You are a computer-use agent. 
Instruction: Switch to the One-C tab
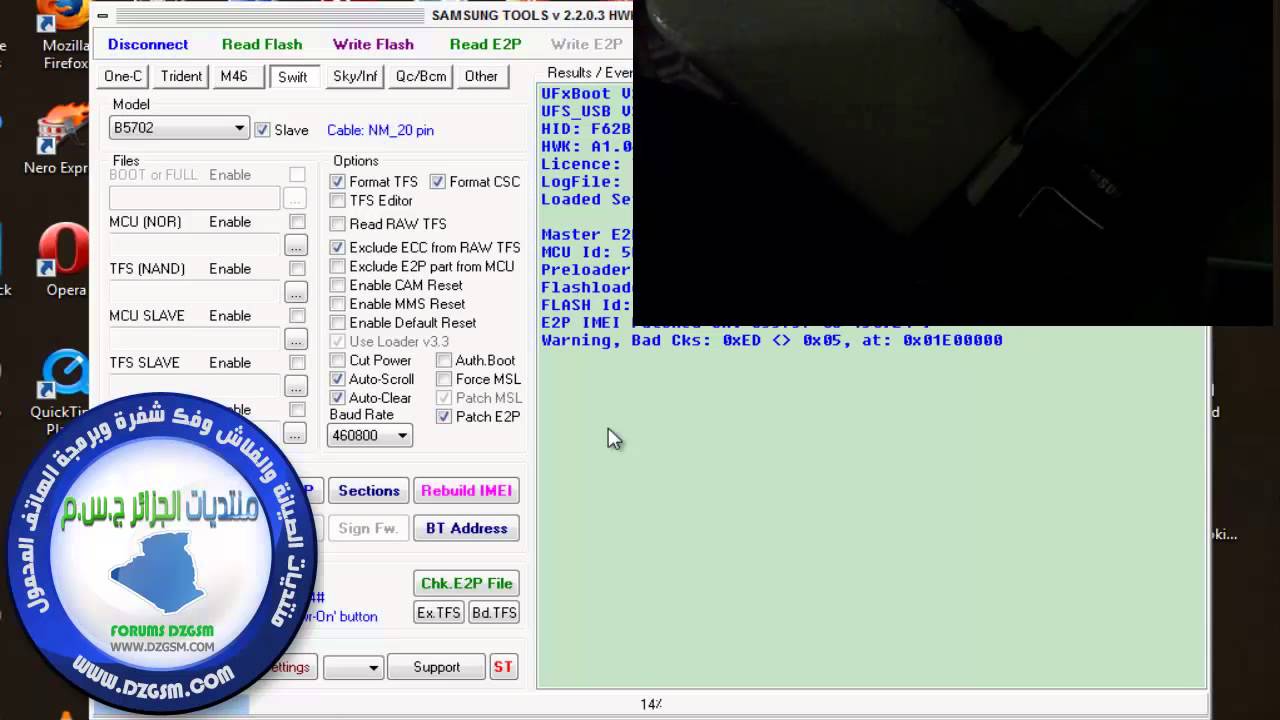[x=123, y=76]
